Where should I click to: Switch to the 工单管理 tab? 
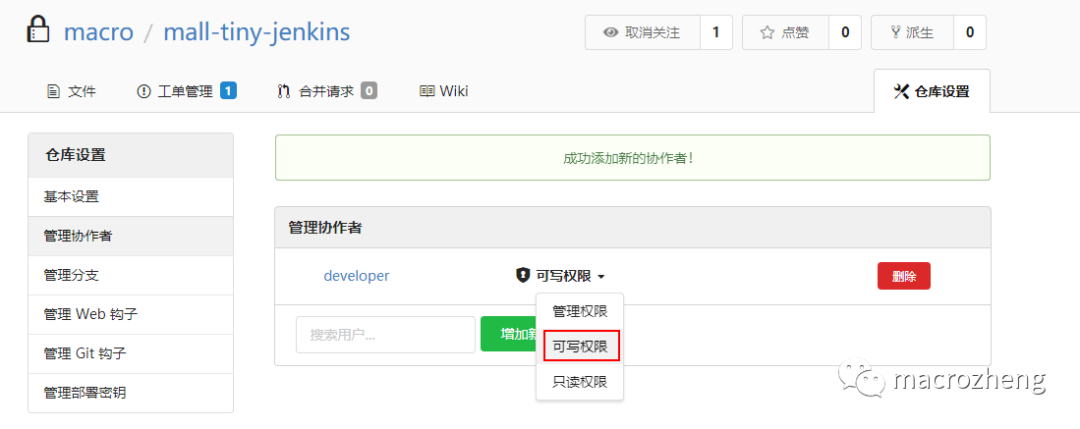[187, 91]
